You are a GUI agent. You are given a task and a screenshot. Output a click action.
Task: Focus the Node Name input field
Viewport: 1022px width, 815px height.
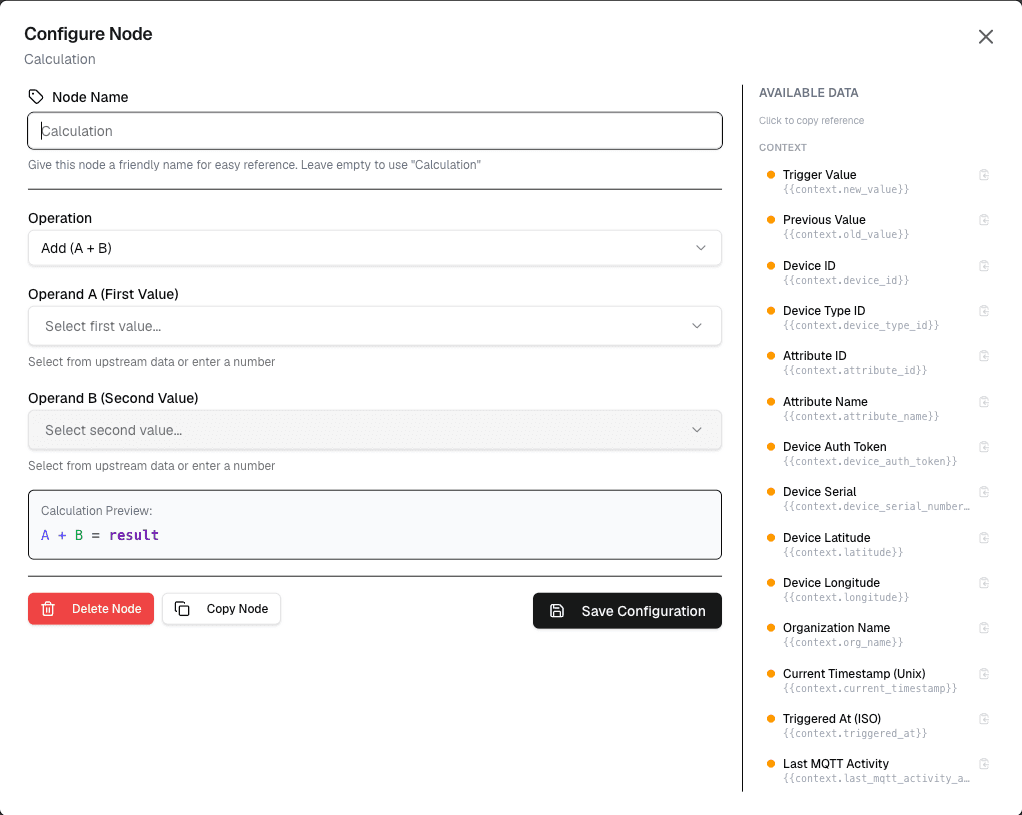click(375, 131)
